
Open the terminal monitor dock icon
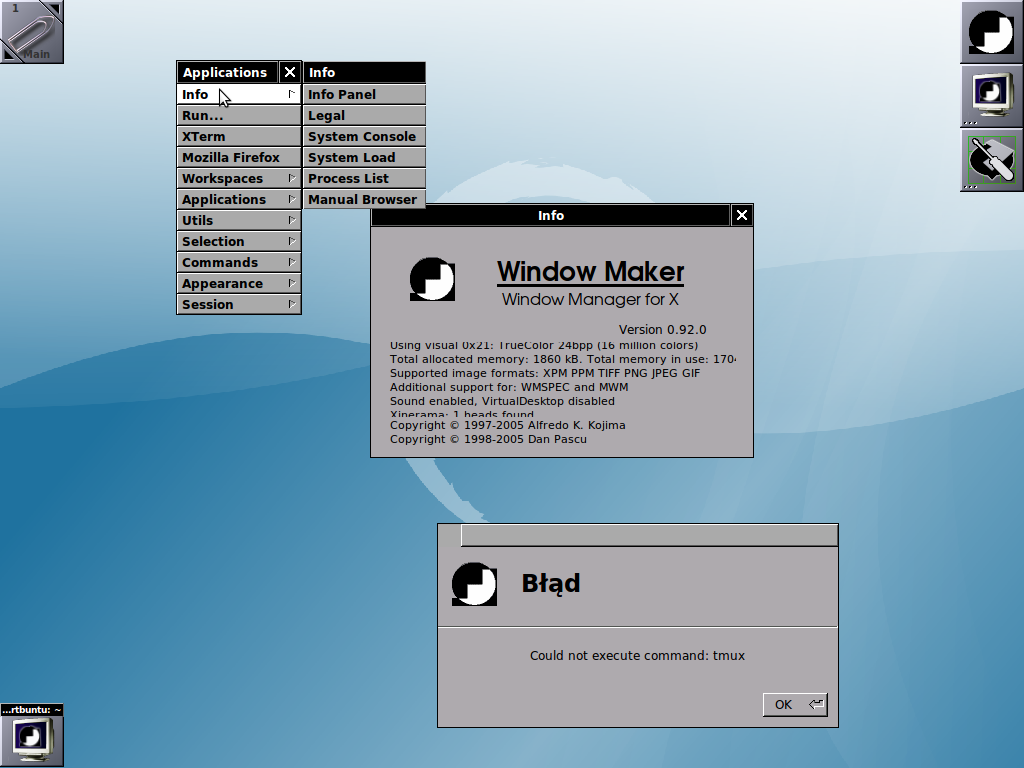coord(991,95)
